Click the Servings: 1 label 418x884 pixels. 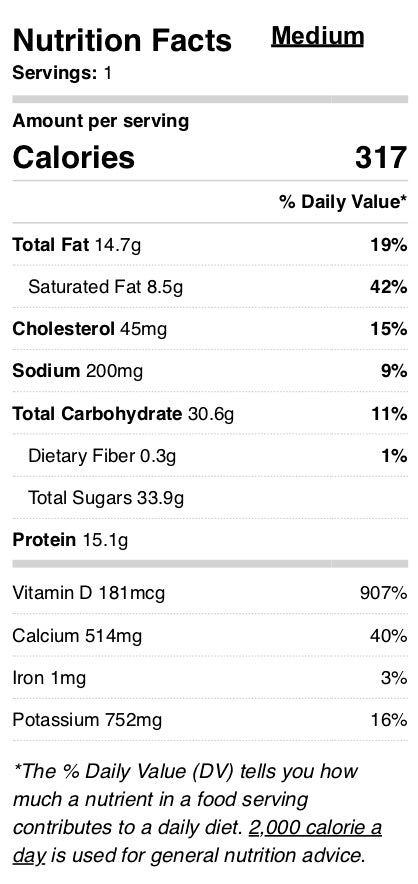(x=62, y=73)
